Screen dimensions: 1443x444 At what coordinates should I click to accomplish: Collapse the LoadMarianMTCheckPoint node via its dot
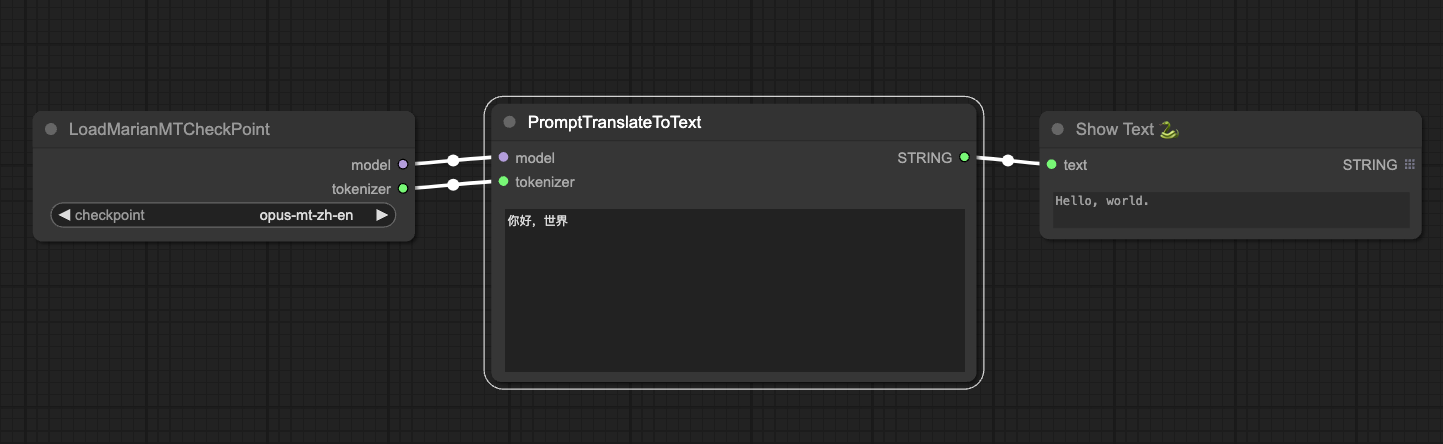(x=51, y=129)
